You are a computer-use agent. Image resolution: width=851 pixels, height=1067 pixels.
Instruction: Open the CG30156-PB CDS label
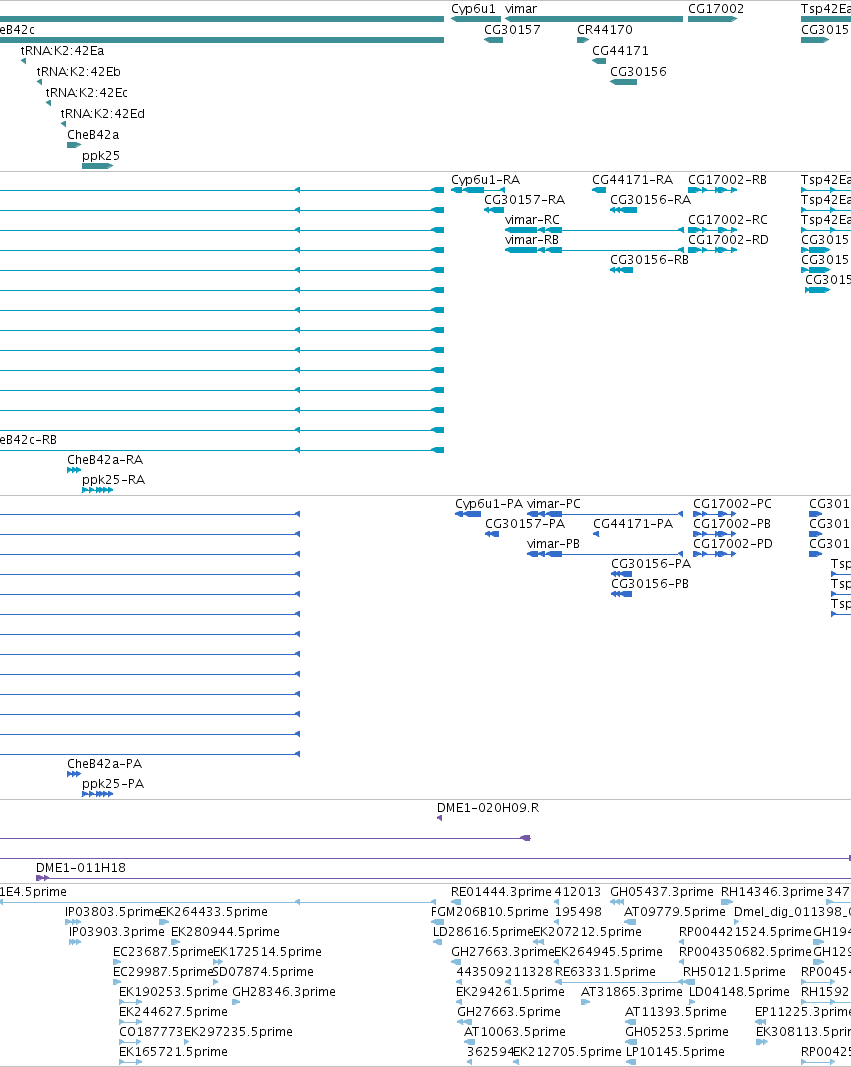click(650, 584)
